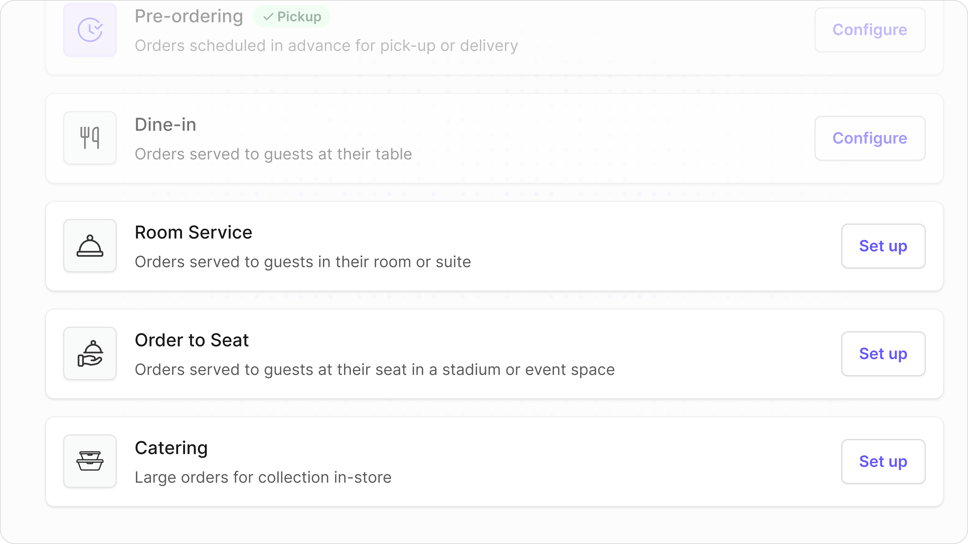The width and height of the screenshot is (968, 544).
Task: Select the Room Service heading
Action: pyautogui.click(x=193, y=232)
